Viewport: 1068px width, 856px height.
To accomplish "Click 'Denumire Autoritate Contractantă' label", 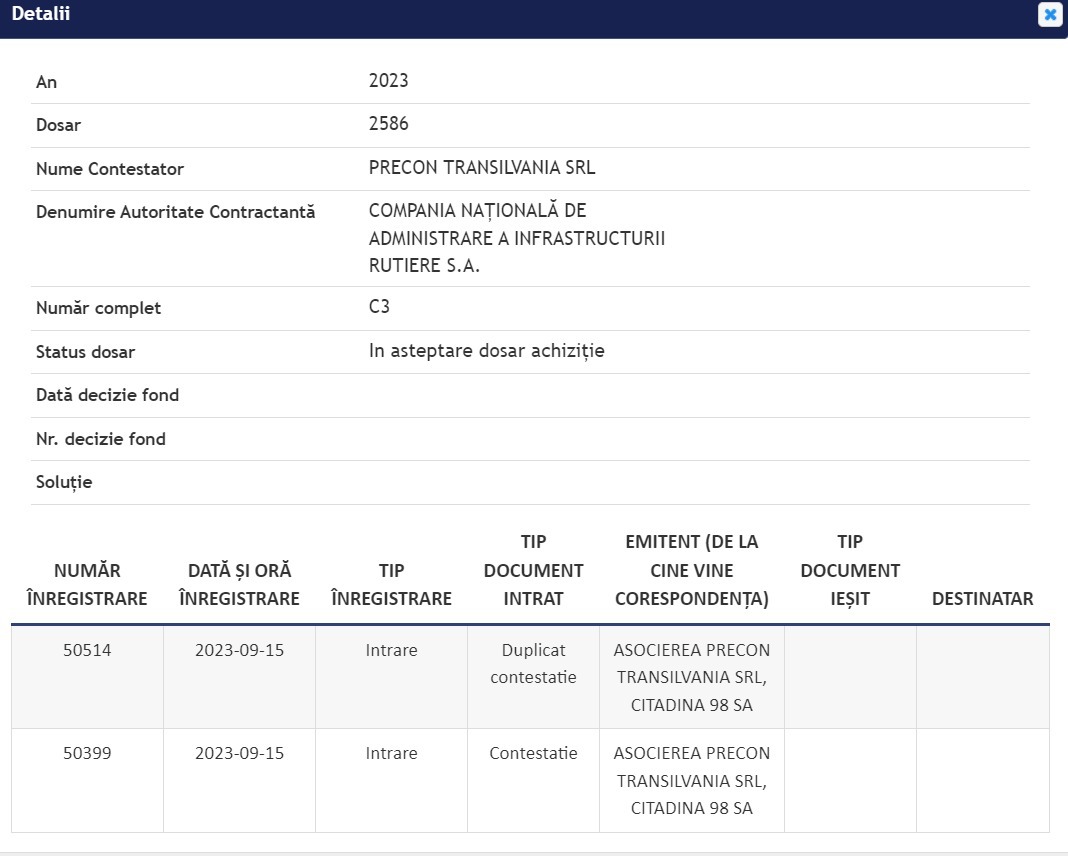I will point(176,212).
